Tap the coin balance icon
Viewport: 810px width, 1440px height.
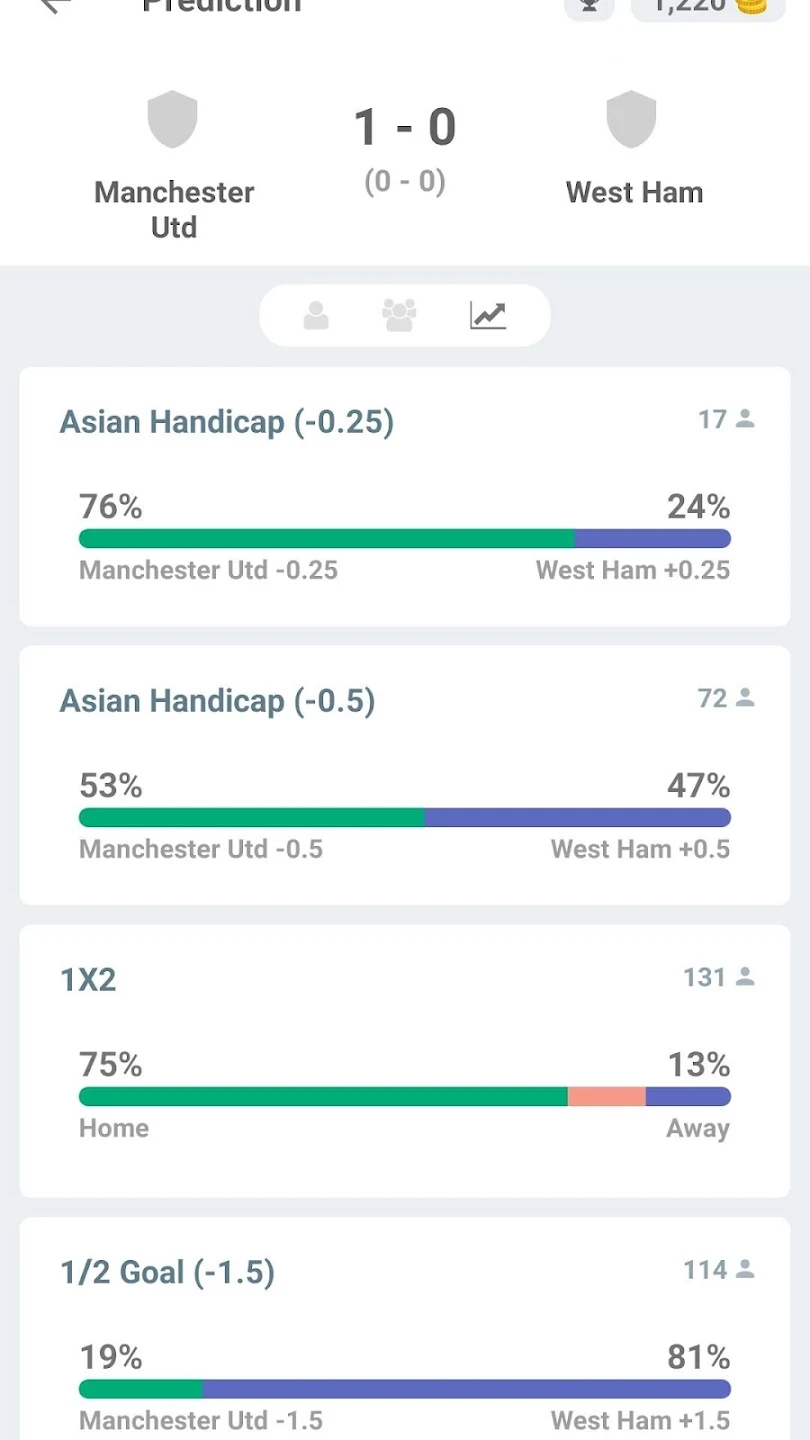point(752,5)
